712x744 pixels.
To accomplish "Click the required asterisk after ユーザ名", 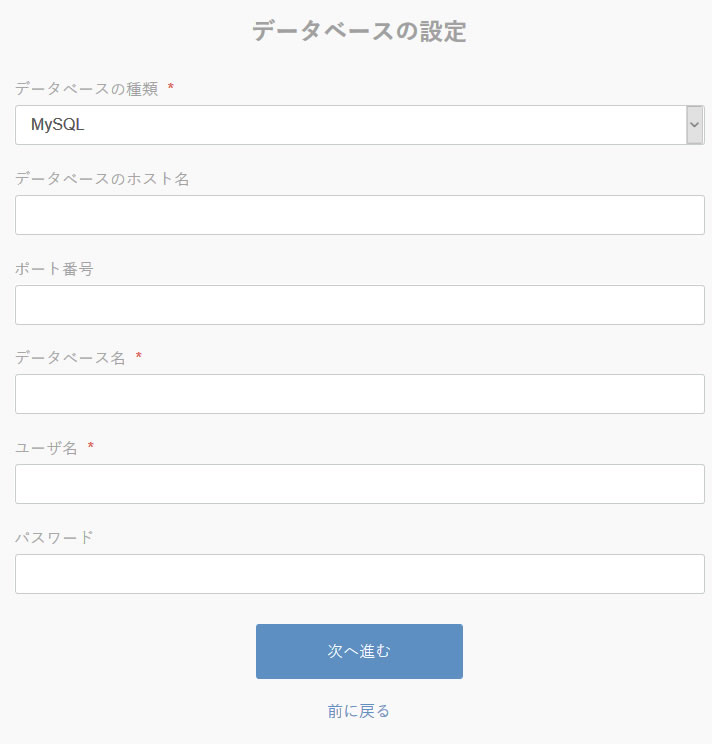I will pyautogui.click(x=91, y=447).
